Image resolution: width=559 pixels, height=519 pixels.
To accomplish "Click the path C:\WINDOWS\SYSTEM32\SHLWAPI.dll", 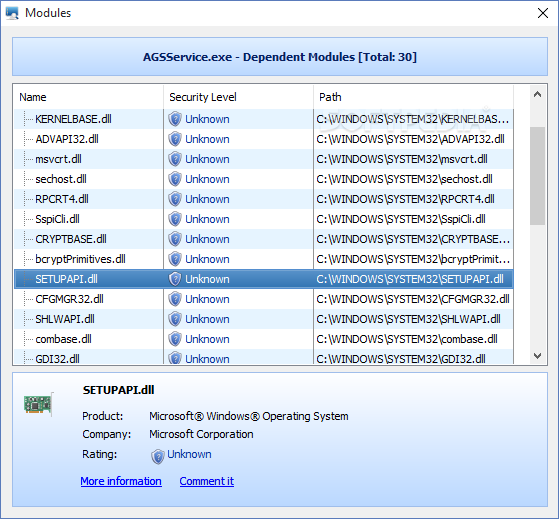I will 409,319.
